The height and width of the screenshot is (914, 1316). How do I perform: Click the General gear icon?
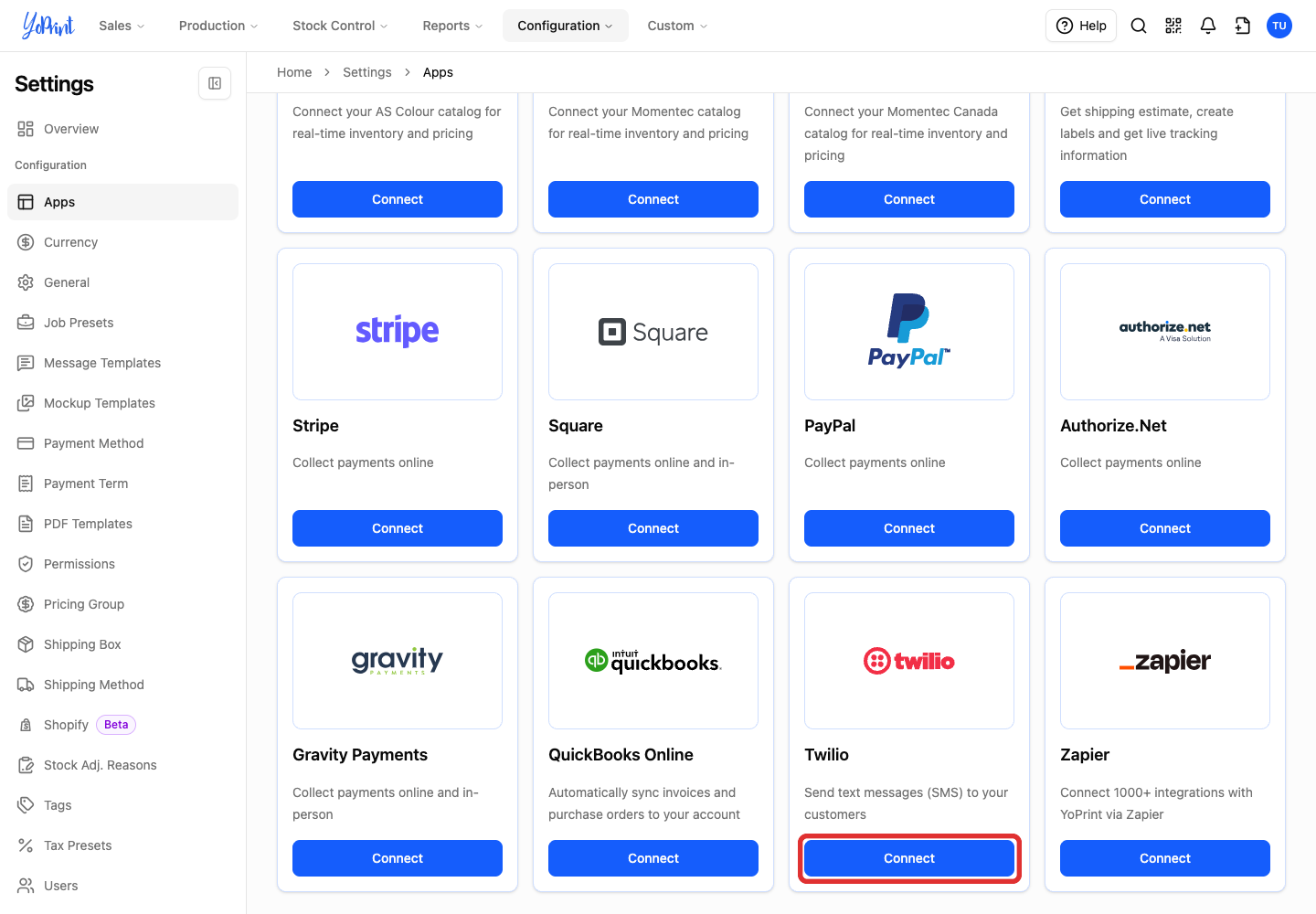(x=26, y=282)
